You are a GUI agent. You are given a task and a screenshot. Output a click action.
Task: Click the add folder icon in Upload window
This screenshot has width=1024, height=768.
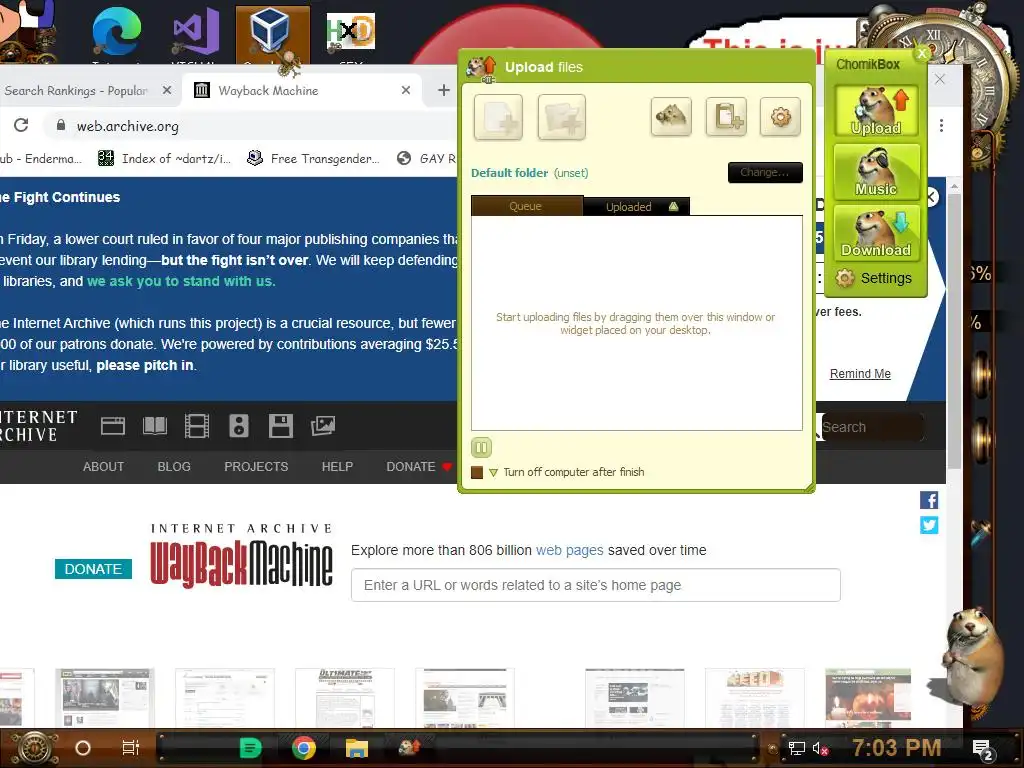(x=562, y=118)
